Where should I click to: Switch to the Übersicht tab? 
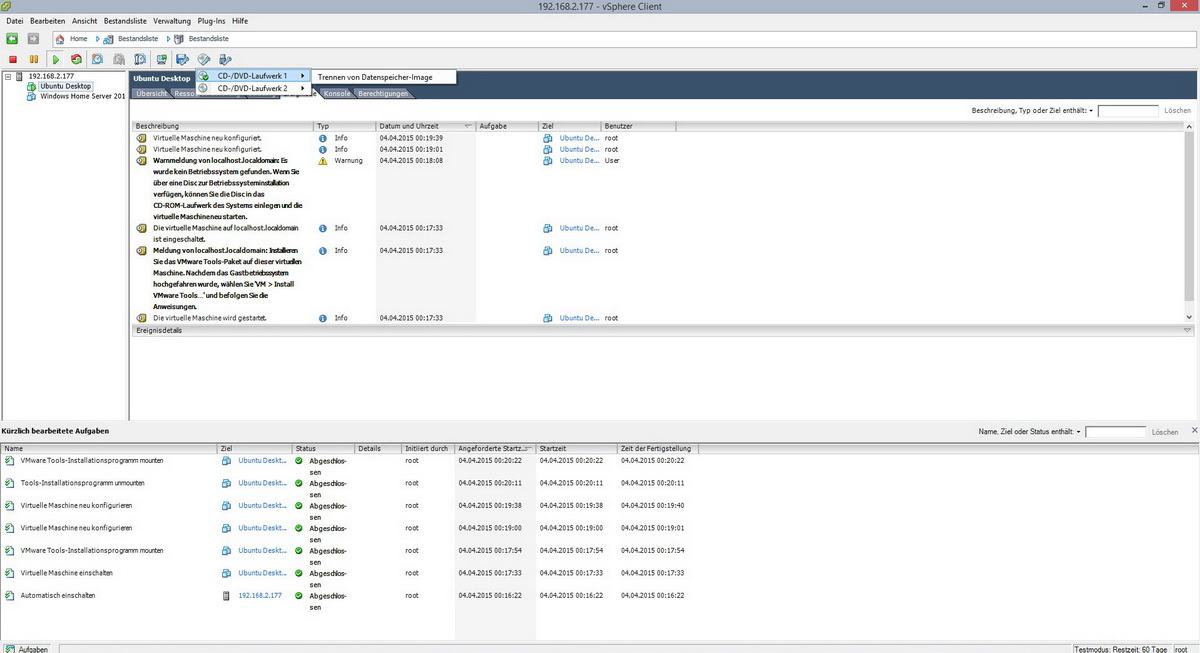point(151,94)
